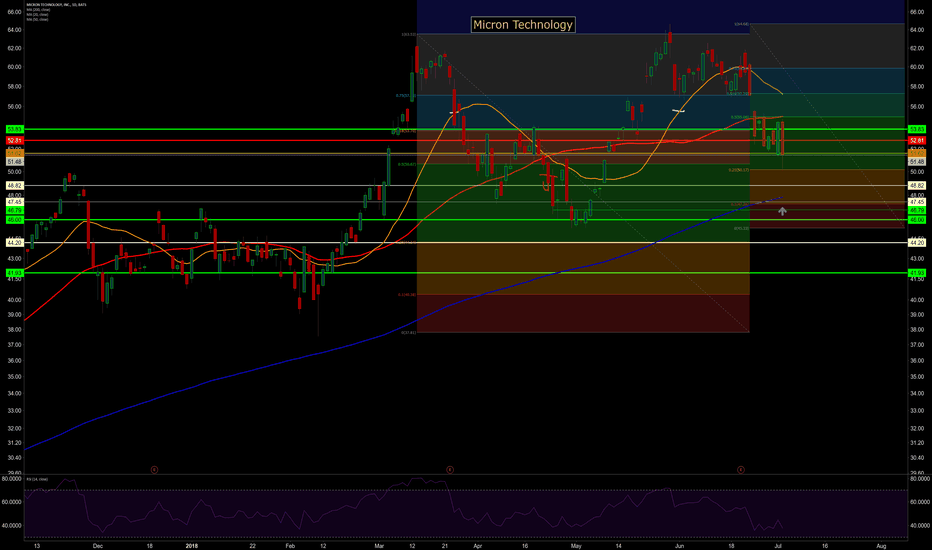Click the Aug label on the time axis
The image size is (932, 550).
click(881, 546)
